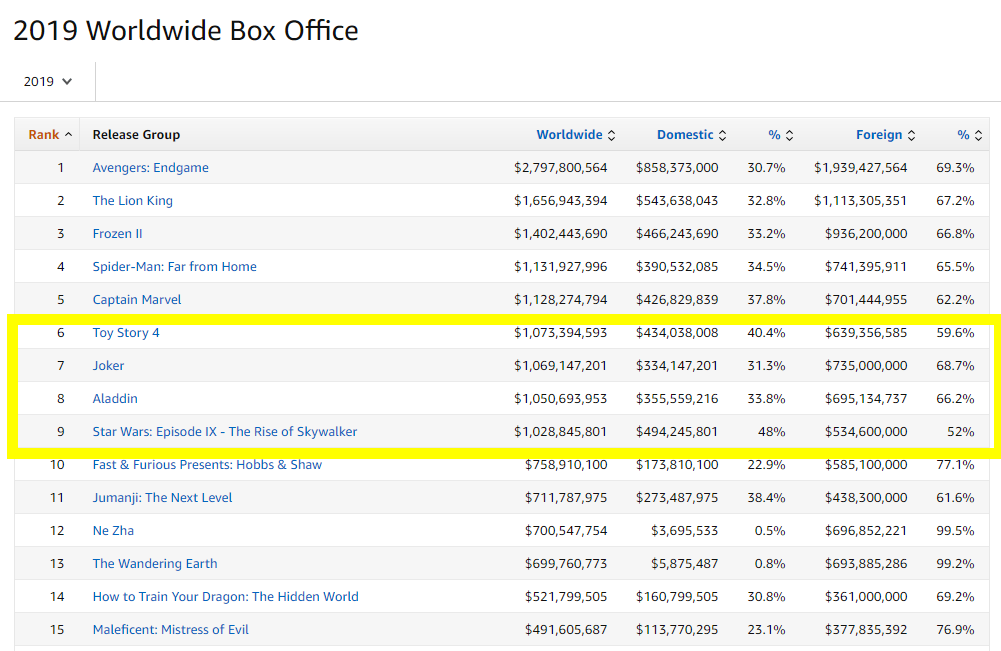Viewport: 1001px width, 651px height.
Task: Click the $361,000,000 foreign cell
Action: point(866,597)
